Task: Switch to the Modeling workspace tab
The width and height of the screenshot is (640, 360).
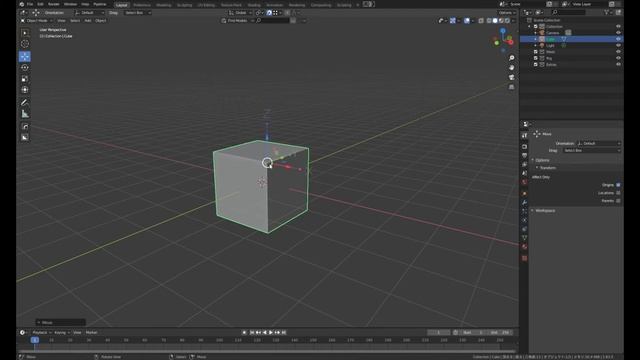Action: (164, 5)
